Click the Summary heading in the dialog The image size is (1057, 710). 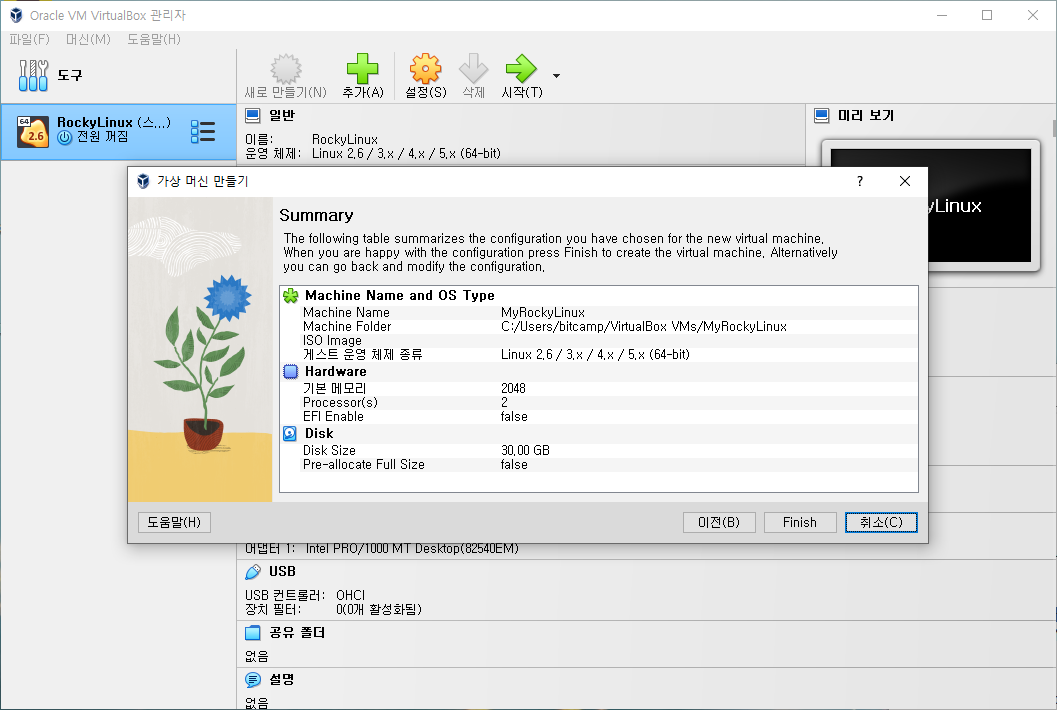click(316, 215)
